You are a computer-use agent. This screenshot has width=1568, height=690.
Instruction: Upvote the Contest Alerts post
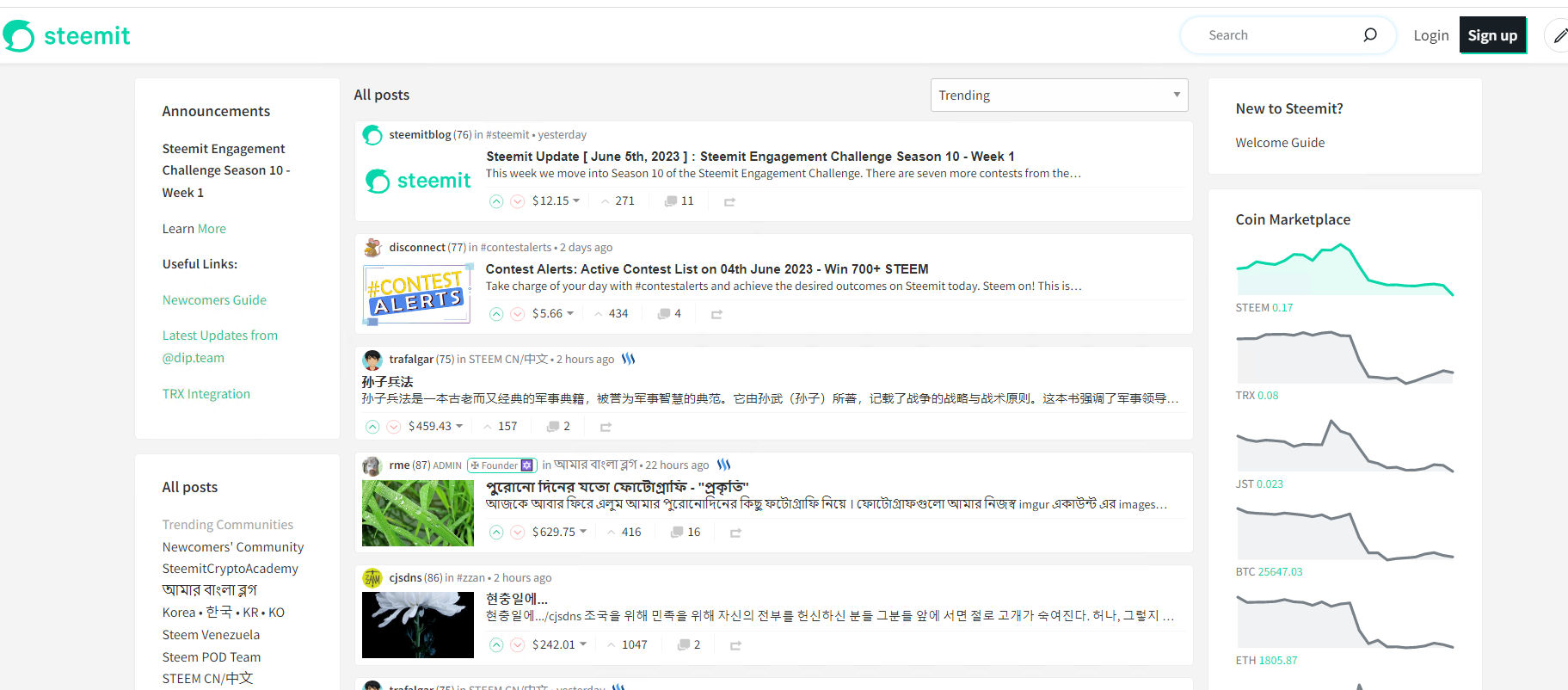(496, 314)
